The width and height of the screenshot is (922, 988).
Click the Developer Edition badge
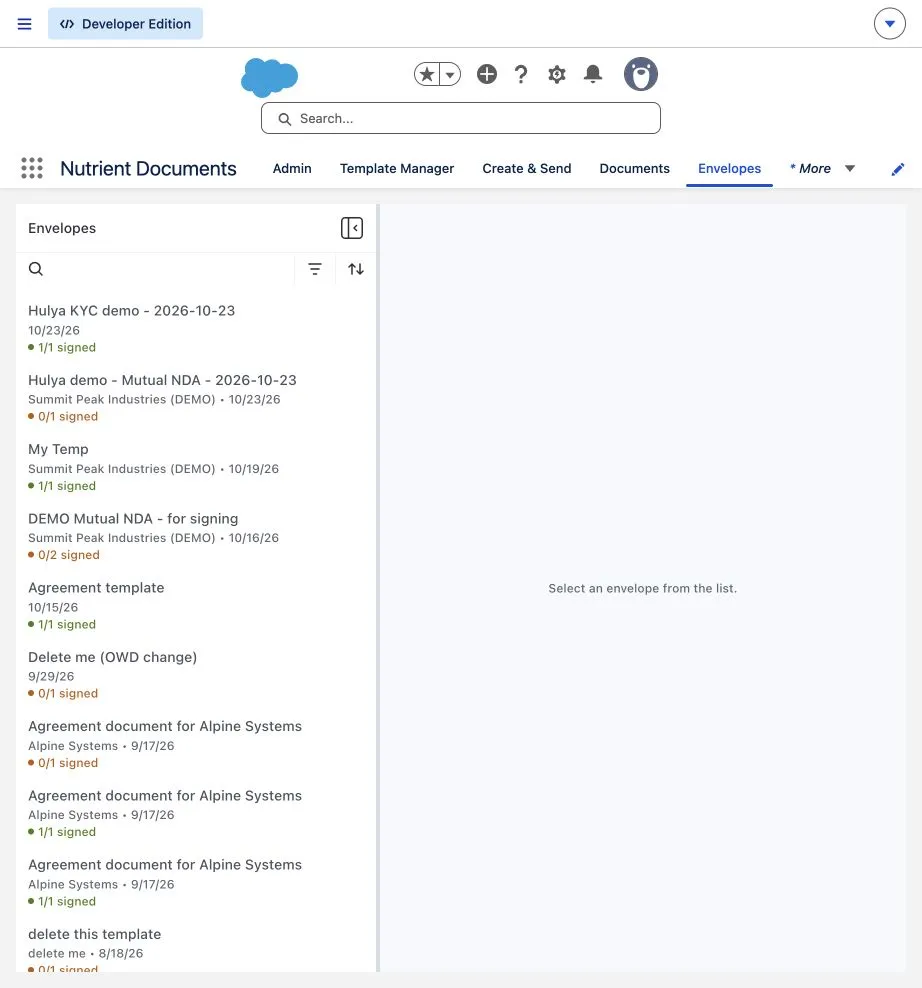(125, 24)
